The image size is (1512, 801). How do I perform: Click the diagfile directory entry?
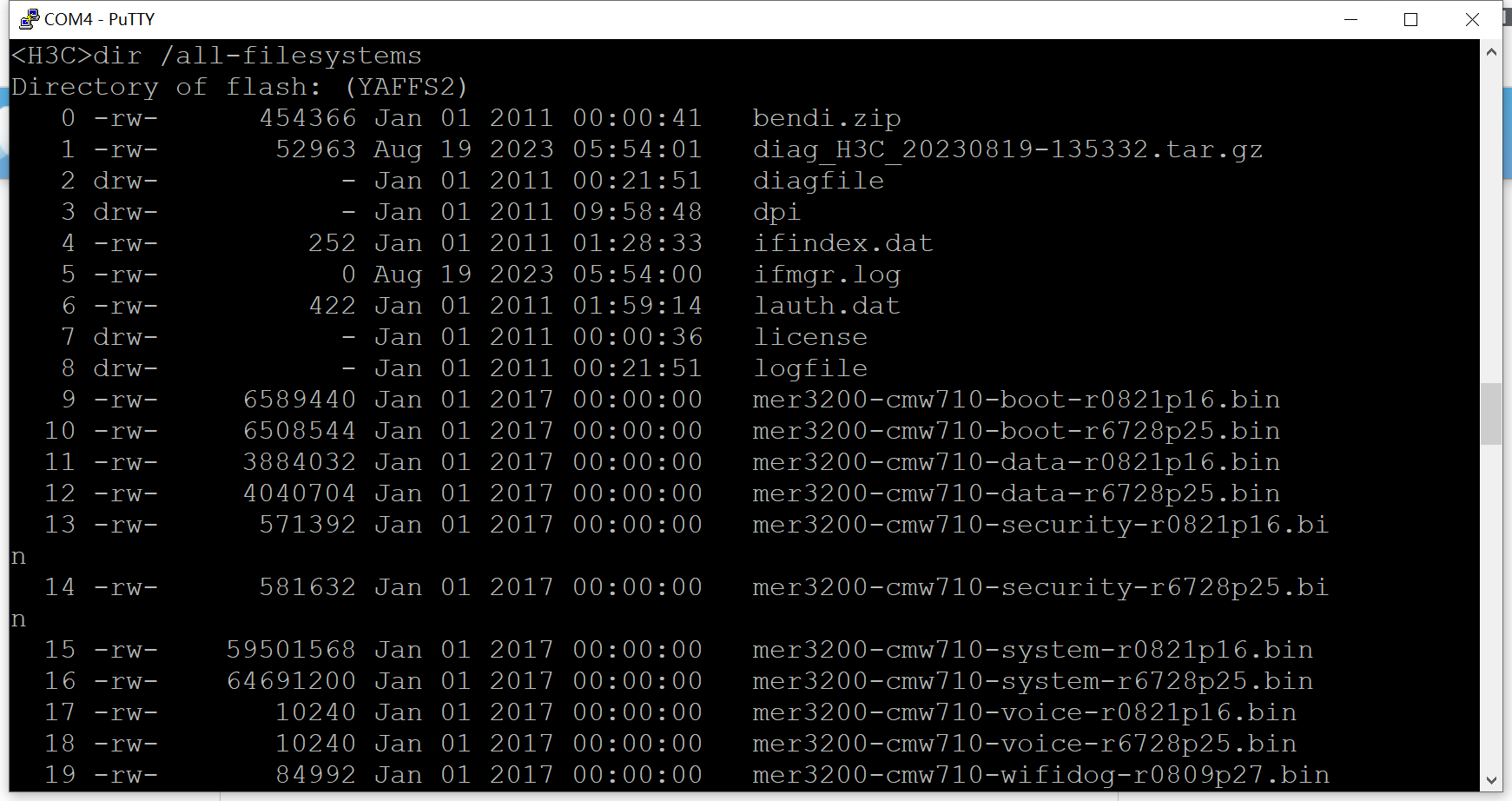point(818,181)
